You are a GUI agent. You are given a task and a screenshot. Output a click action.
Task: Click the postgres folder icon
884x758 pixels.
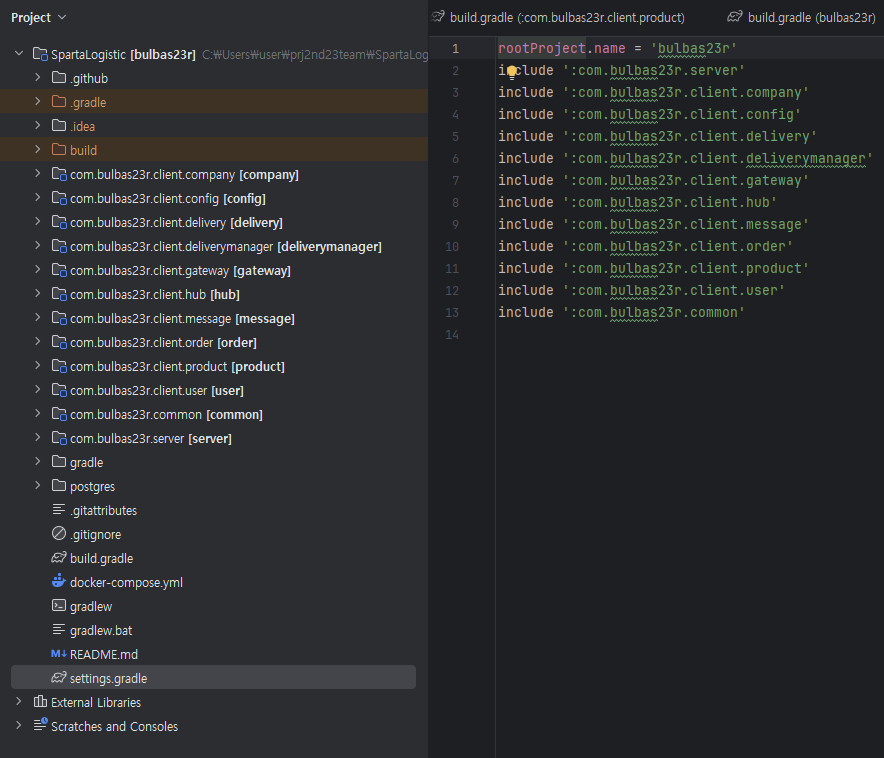(x=59, y=485)
